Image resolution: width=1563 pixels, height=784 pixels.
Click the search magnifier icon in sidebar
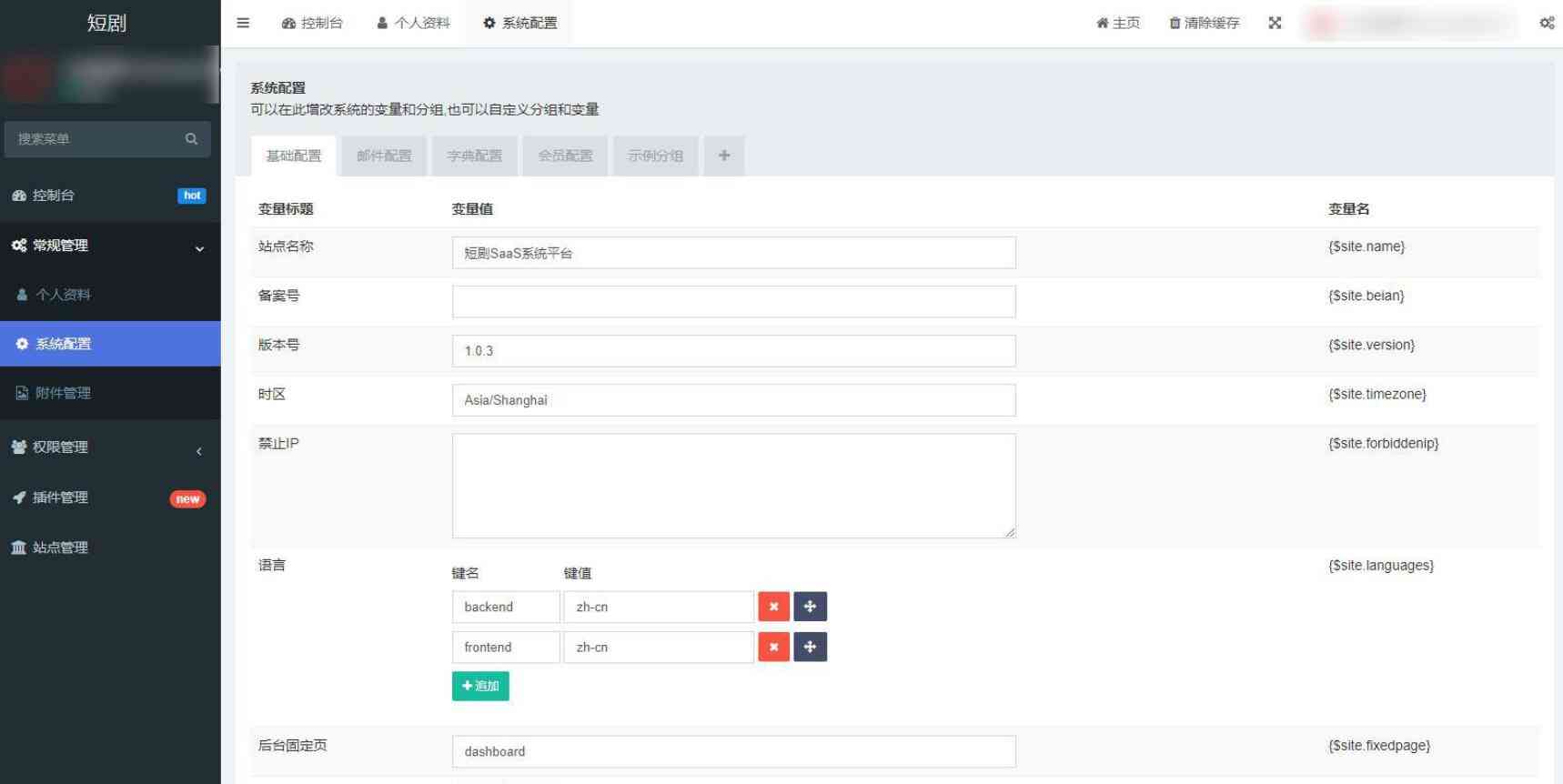(x=191, y=139)
